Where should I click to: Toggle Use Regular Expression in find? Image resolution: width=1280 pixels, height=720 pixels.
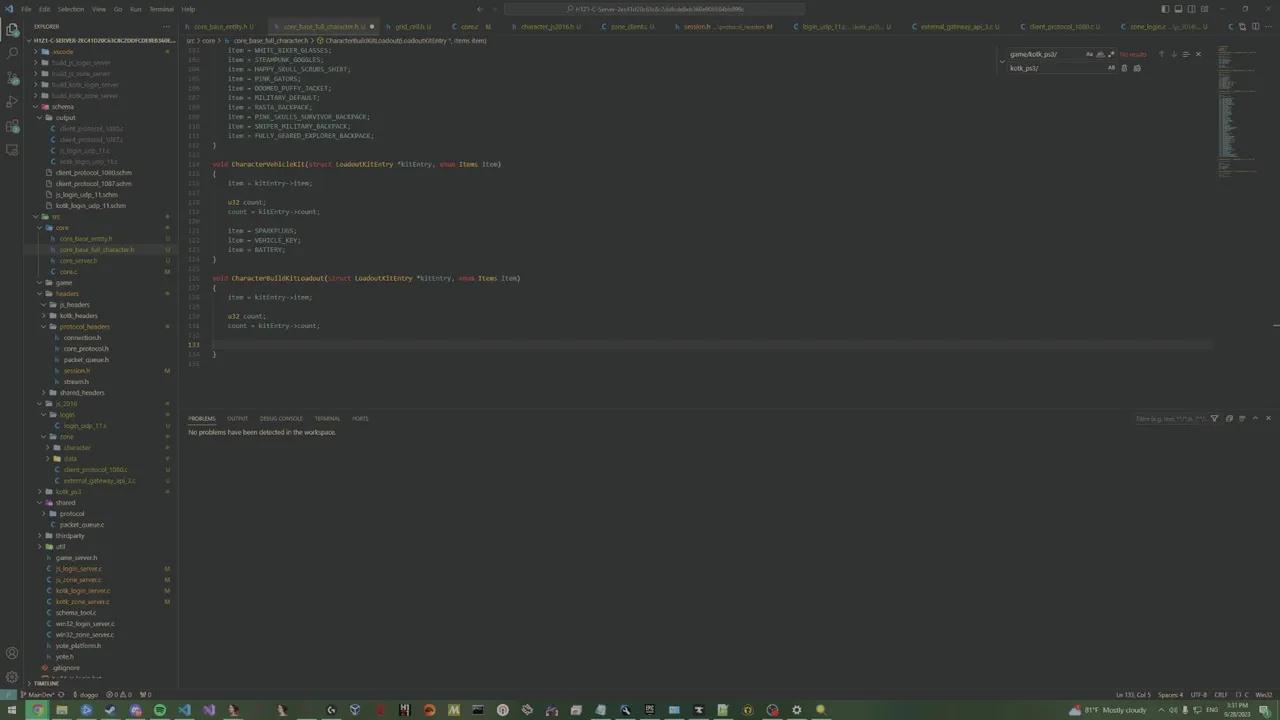[1111, 54]
